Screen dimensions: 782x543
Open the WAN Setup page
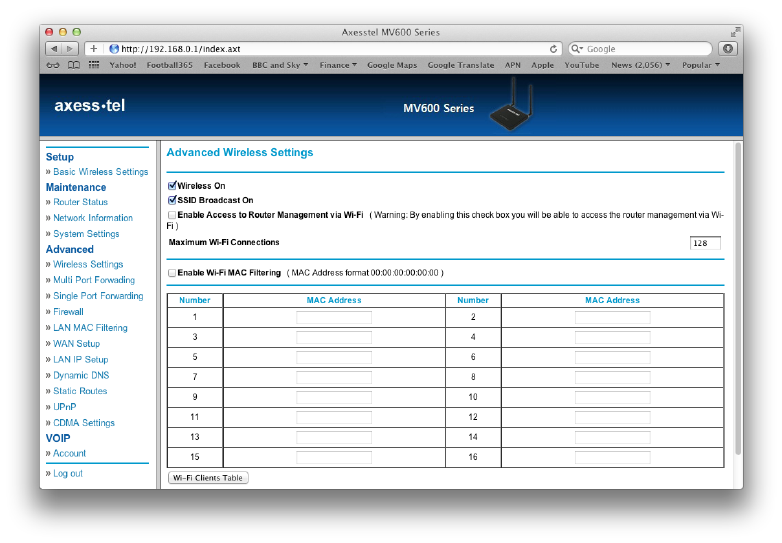[x=76, y=344]
